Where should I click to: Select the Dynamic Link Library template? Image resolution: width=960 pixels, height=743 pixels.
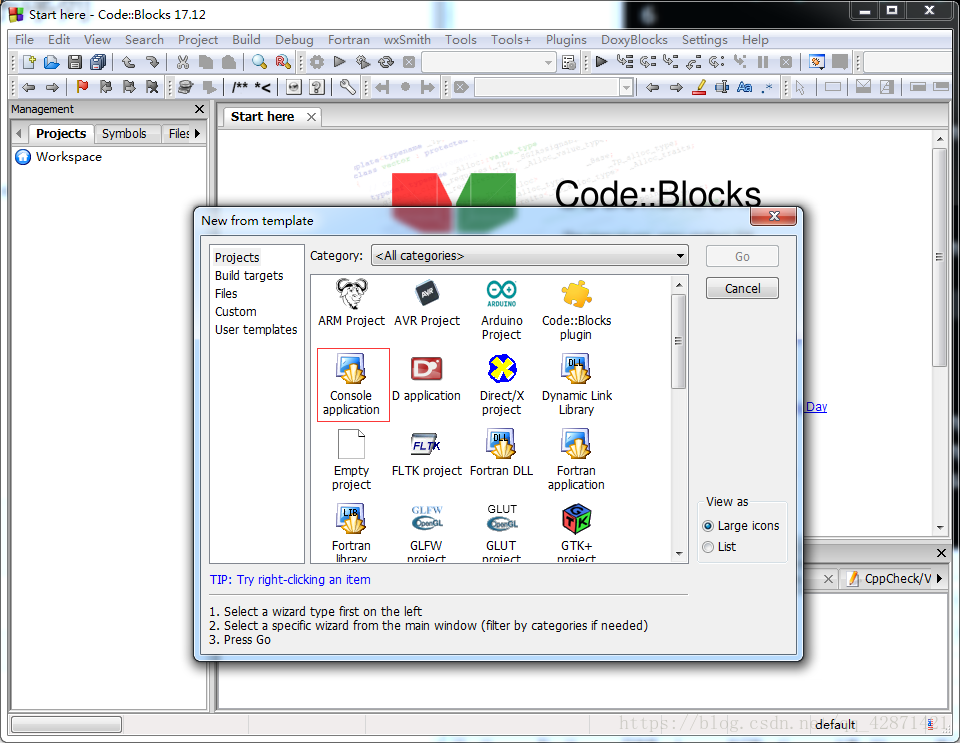click(x=576, y=385)
